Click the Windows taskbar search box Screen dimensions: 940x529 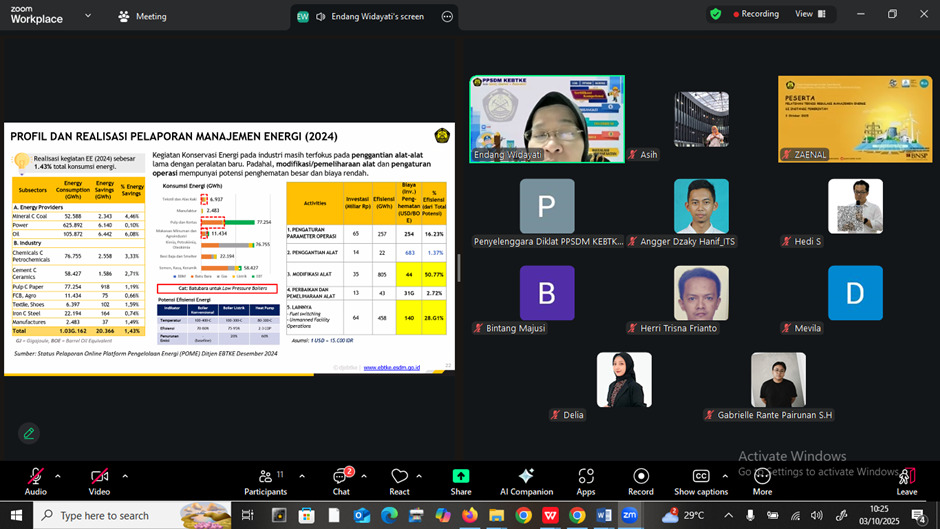120,515
